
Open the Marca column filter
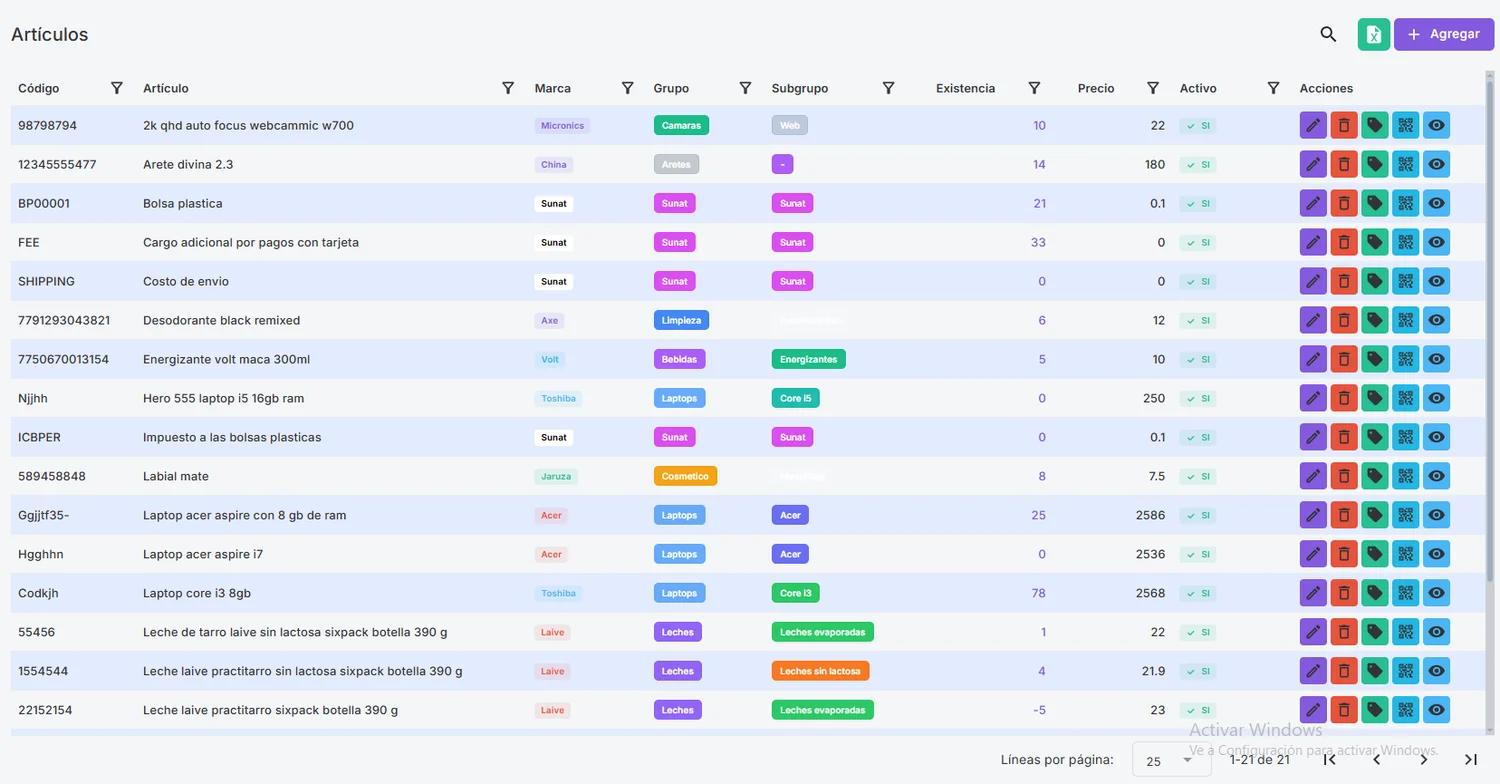click(627, 88)
